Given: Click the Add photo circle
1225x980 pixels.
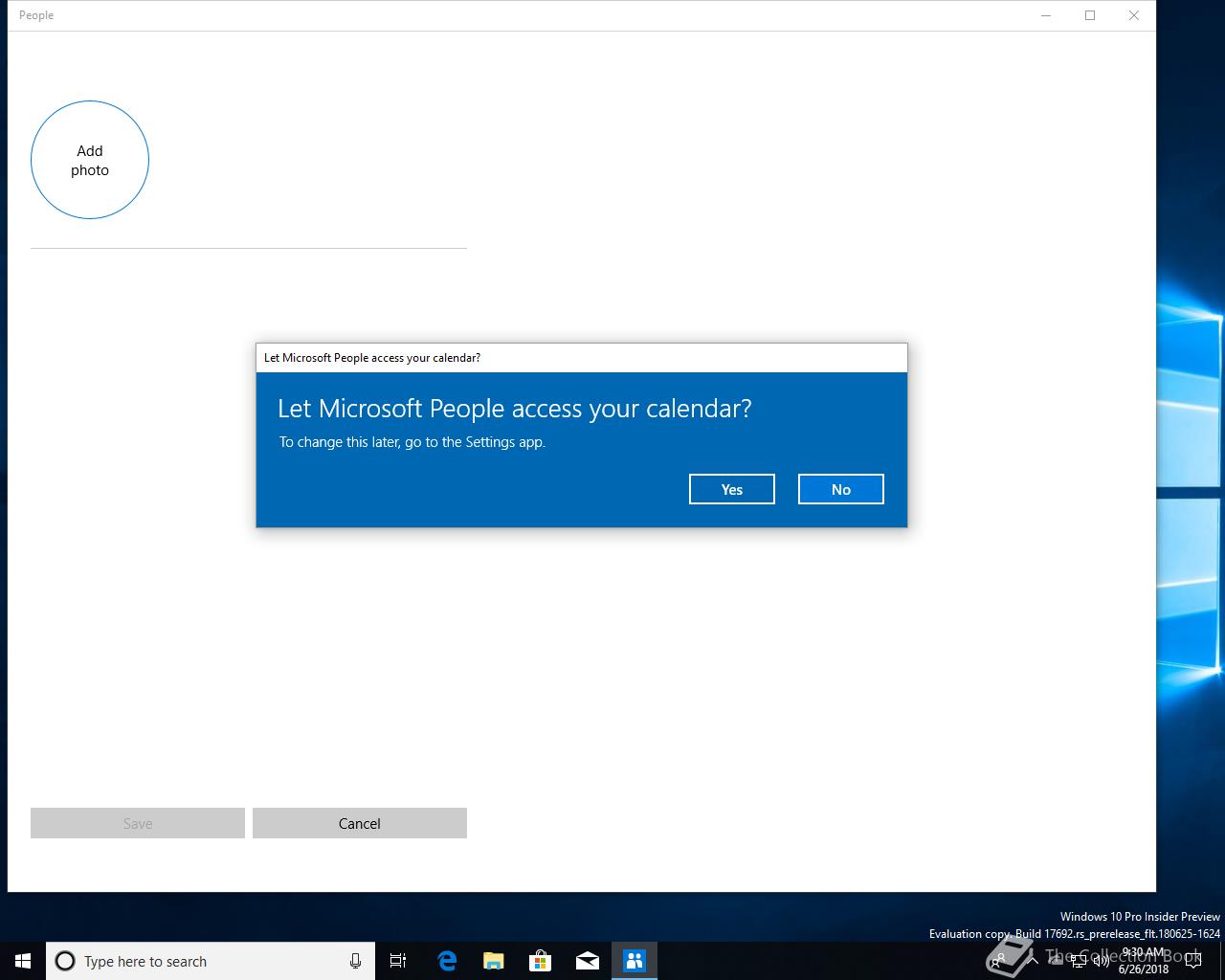Looking at the screenshot, I should 90,160.
